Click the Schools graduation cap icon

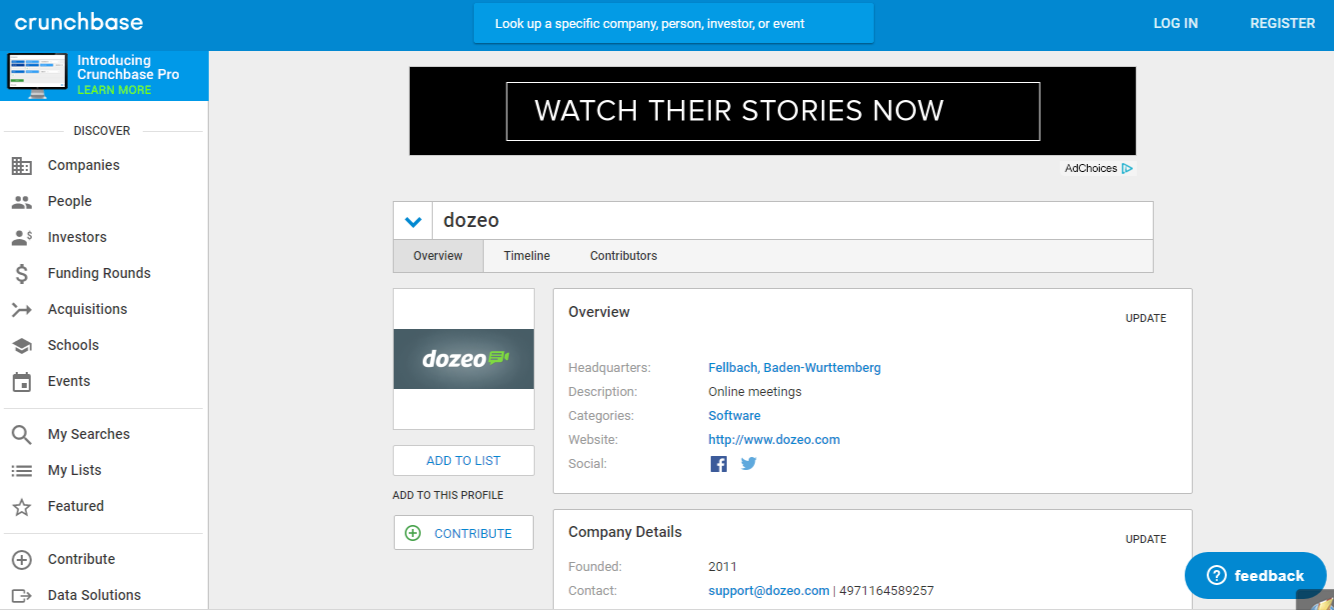coord(21,345)
